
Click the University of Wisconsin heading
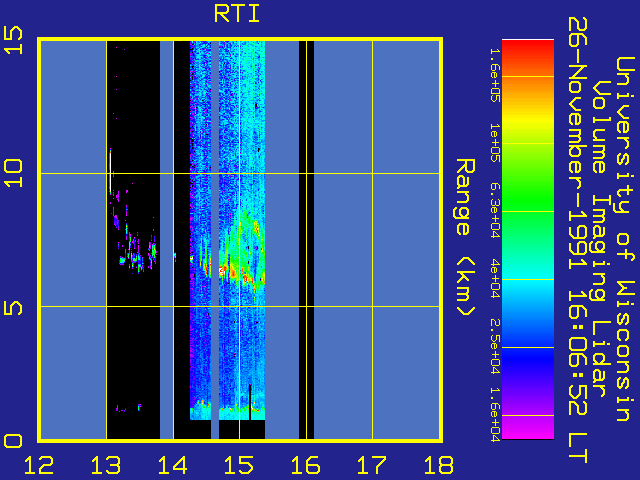click(625, 239)
